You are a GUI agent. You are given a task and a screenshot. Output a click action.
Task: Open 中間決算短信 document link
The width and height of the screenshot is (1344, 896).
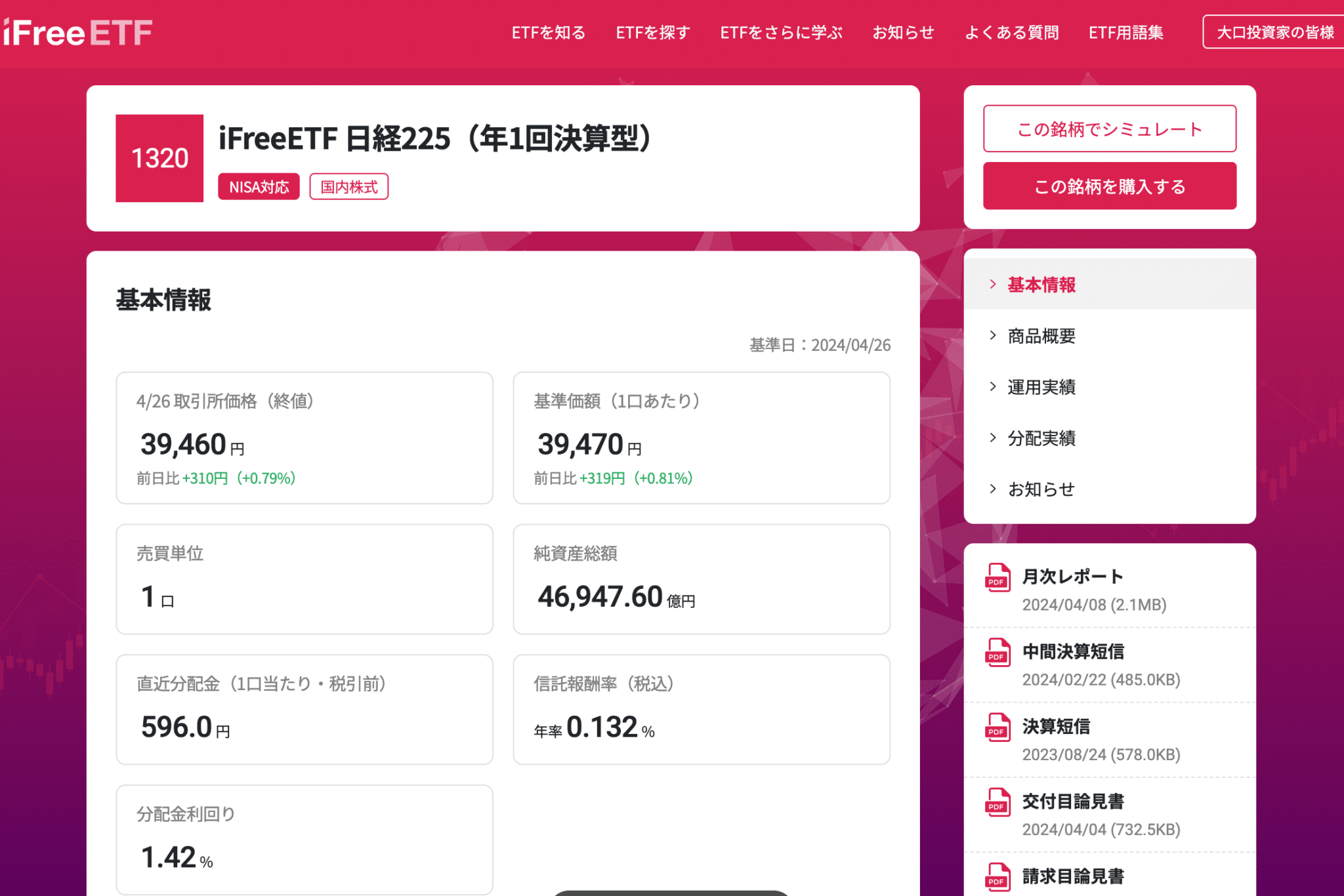[1073, 651]
